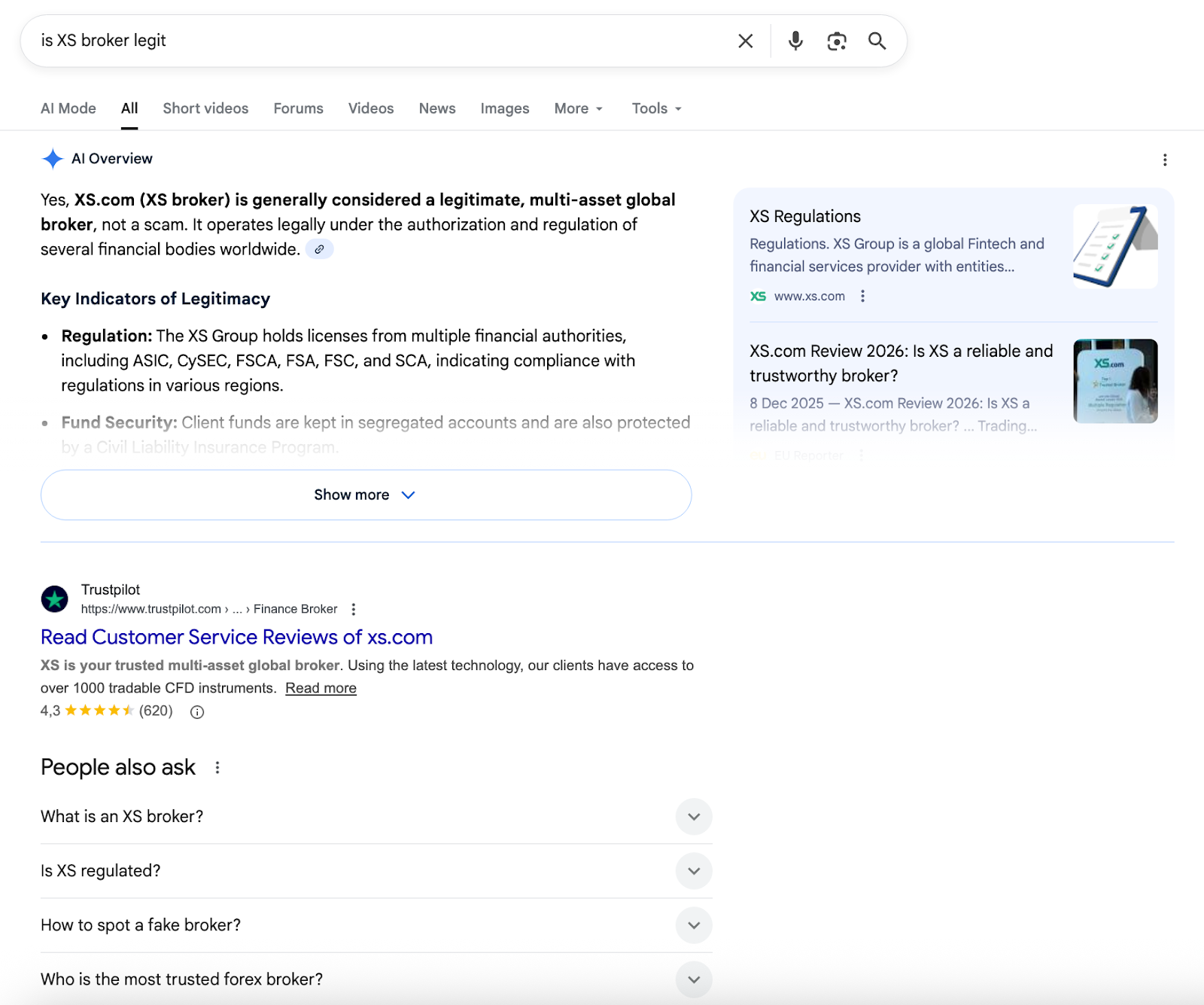The width and height of the screenshot is (1204, 1005).
Task: Click the XS Regulations clipboard thumbnail
Action: [x=1114, y=246]
